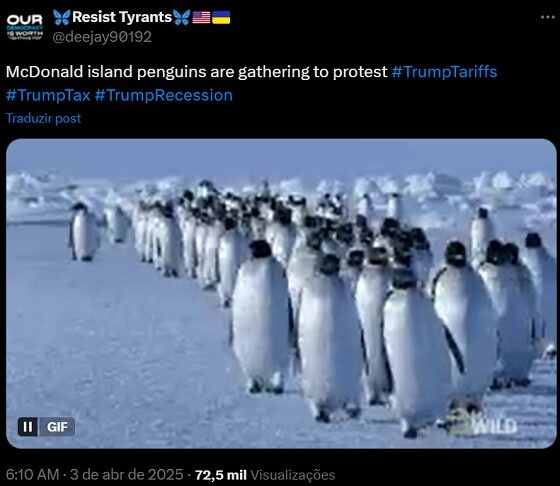Click the penguin GIF media

coord(281,293)
